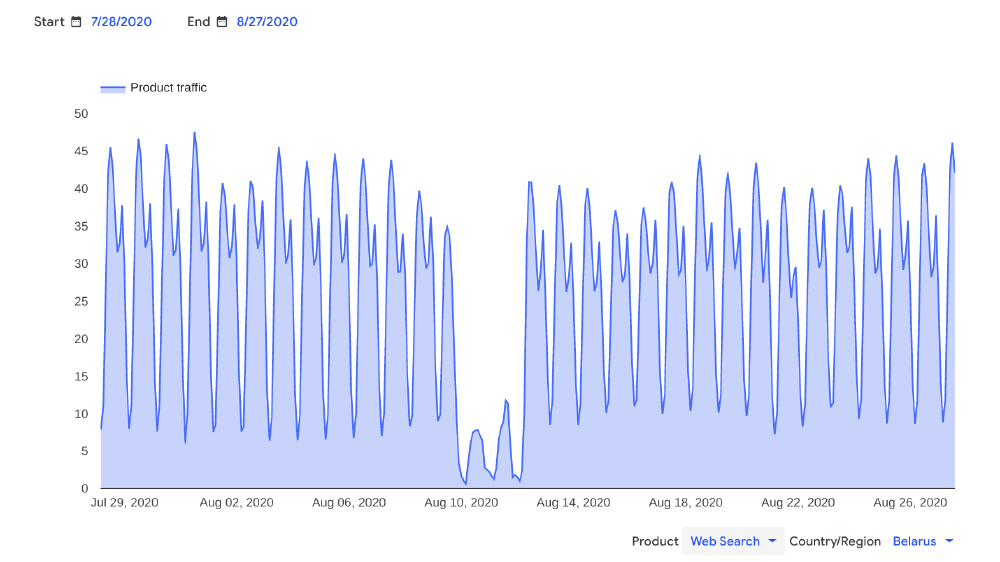This screenshot has height=562, width=1000.
Task: Click the 50 value on the y-axis
Action: [x=81, y=114]
